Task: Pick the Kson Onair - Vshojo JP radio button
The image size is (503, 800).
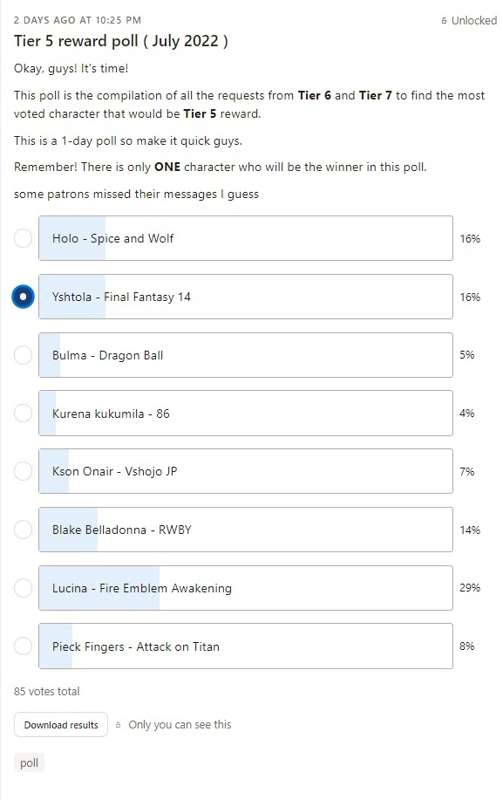Action: click(x=23, y=471)
